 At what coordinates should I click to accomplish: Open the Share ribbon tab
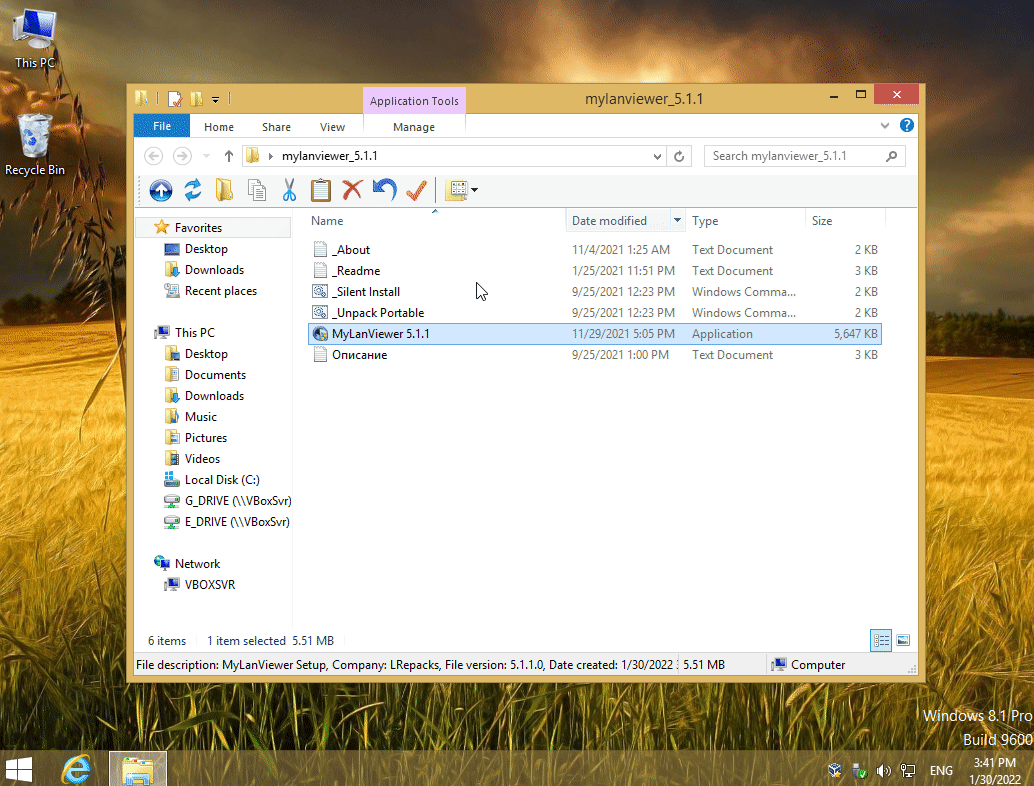coord(276,127)
